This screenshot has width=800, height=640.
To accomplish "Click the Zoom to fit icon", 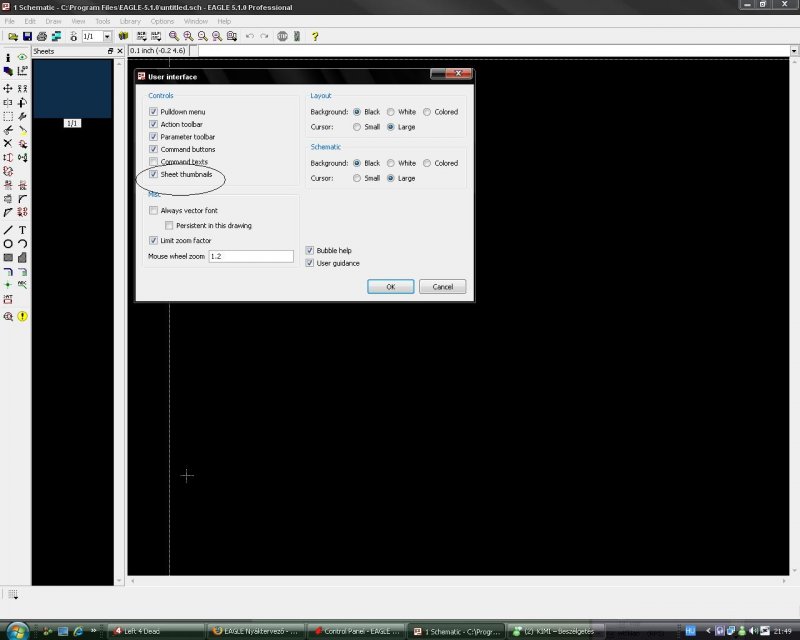I will pos(174,36).
